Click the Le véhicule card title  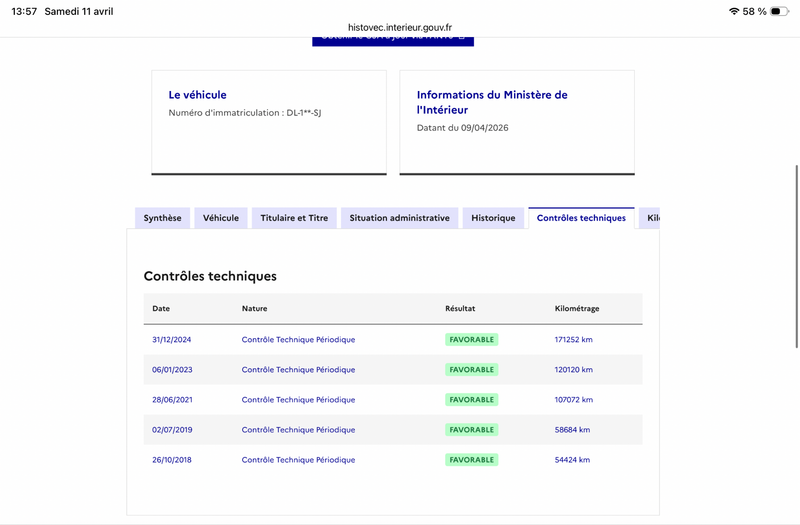[197, 95]
